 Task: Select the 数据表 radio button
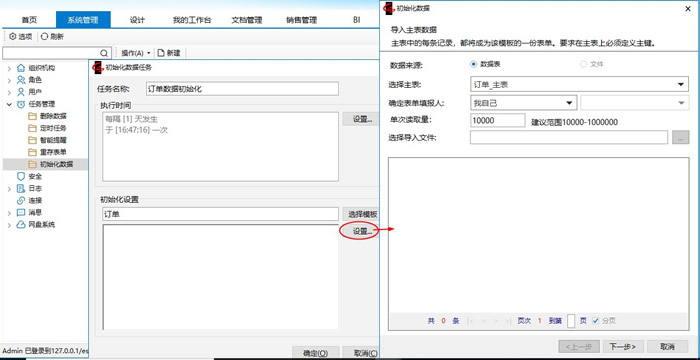click(474, 64)
